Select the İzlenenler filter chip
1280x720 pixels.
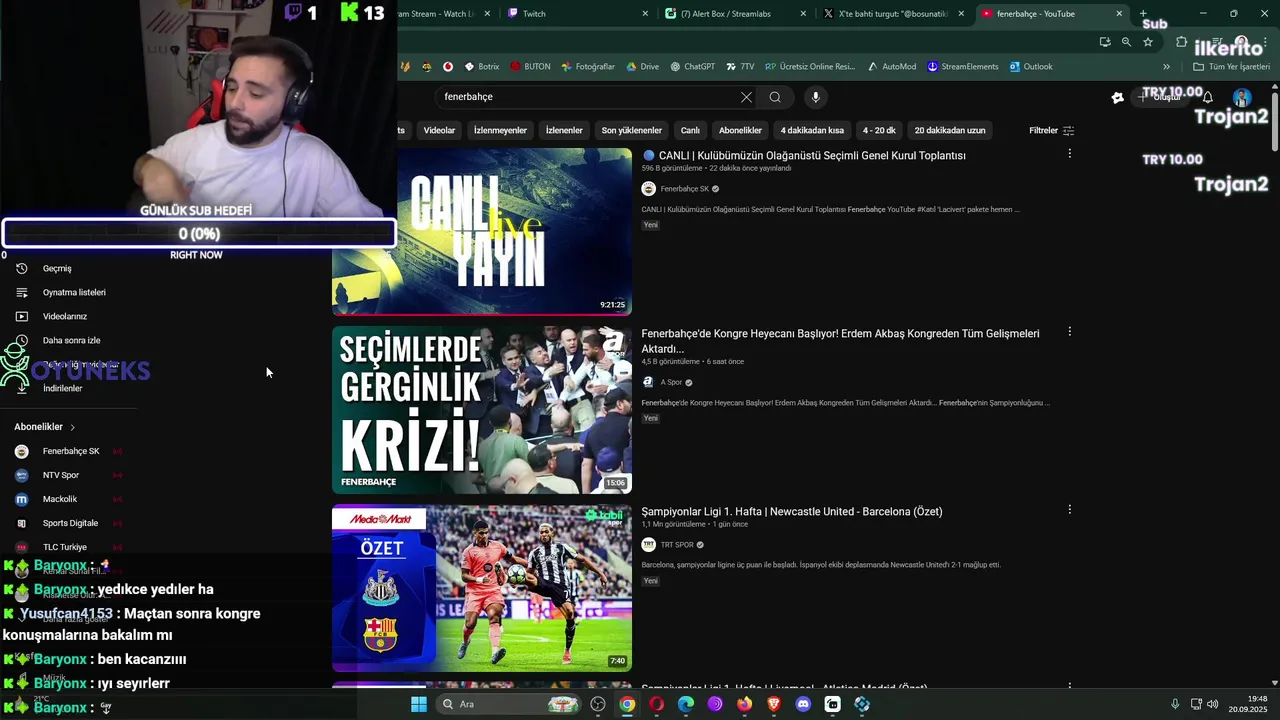click(x=564, y=130)
